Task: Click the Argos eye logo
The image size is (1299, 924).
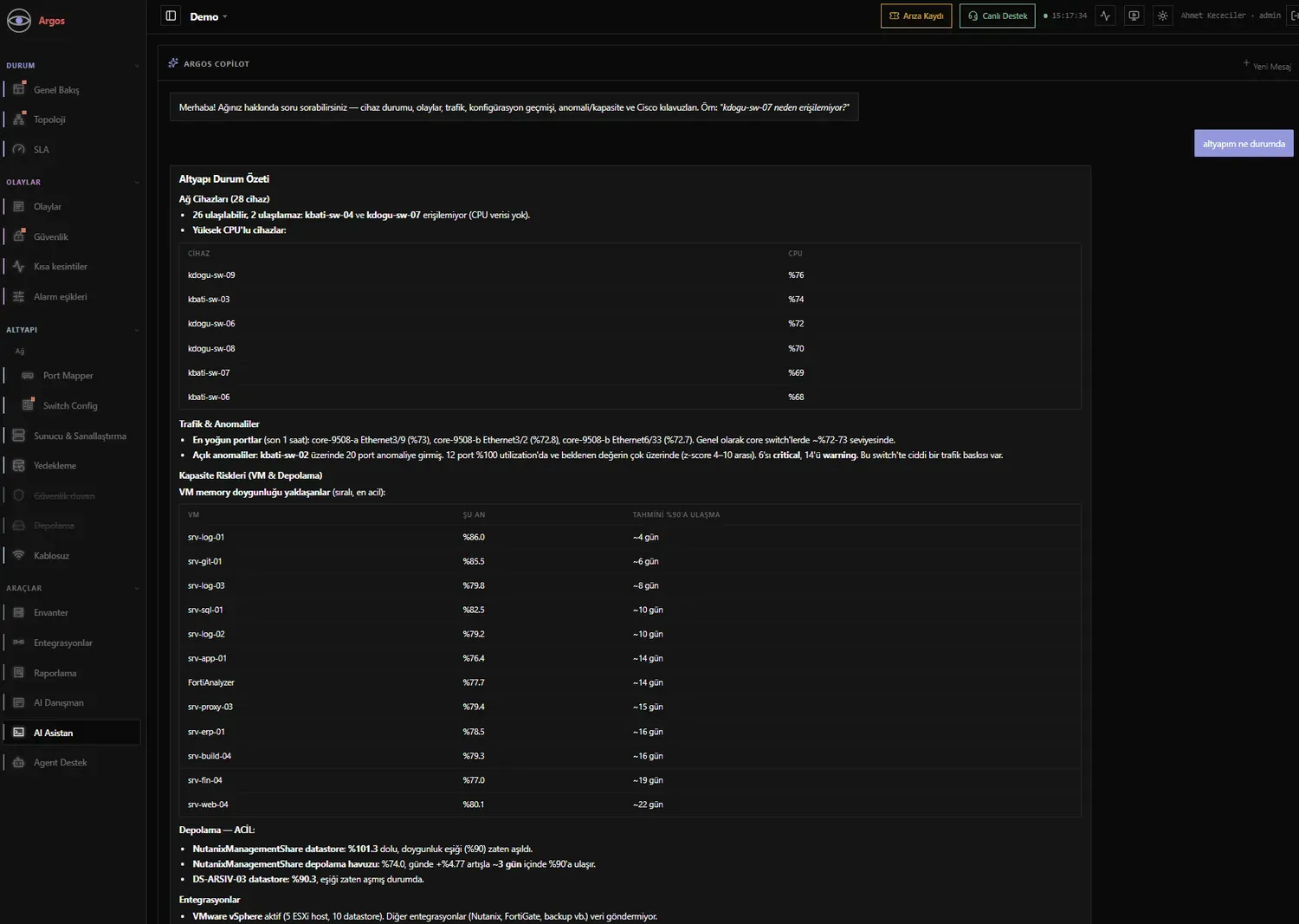Action: pos(19,20)
